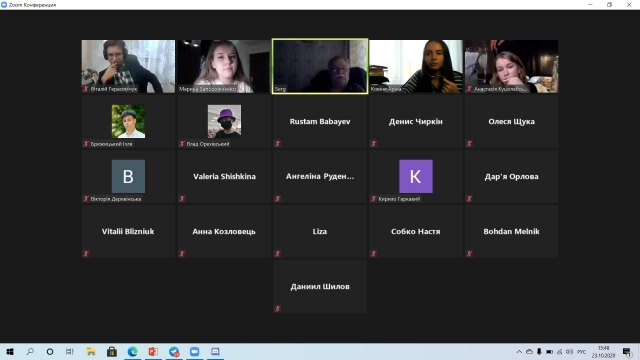Image resolution: width=640 pixels, height=360 pixels.
Task: Click the gray B avatar of Вікторія
Action: click(128, 176)
